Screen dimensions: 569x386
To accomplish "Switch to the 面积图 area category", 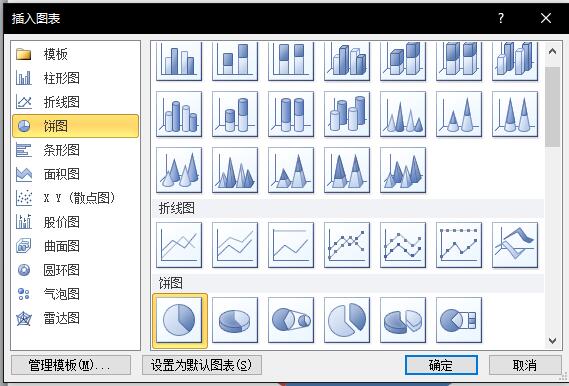I will point(75,174).
